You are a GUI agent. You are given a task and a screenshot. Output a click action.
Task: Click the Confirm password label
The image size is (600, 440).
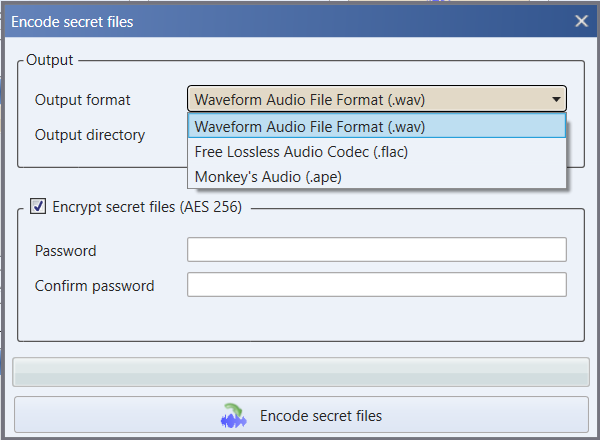(x=95, y=285)
